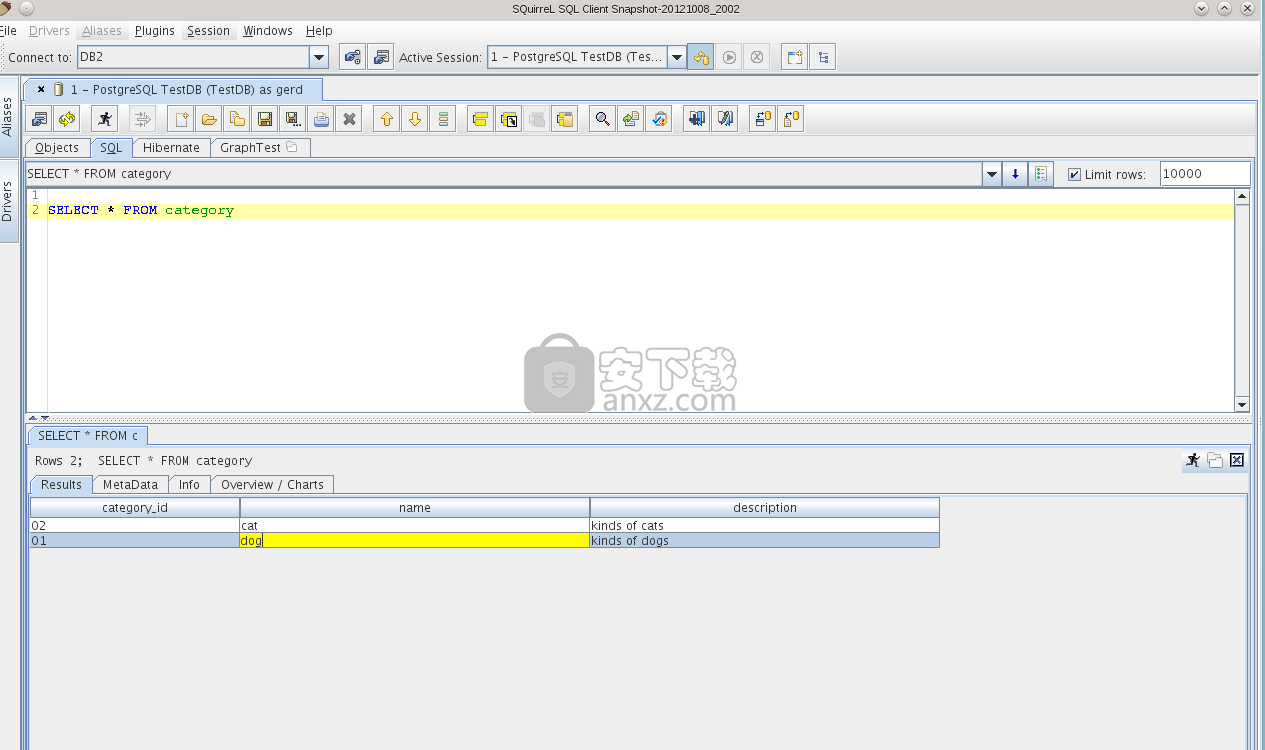1265x750 pixels.
Task: Click the Limit rows value field
Action: pos(1205,174)
